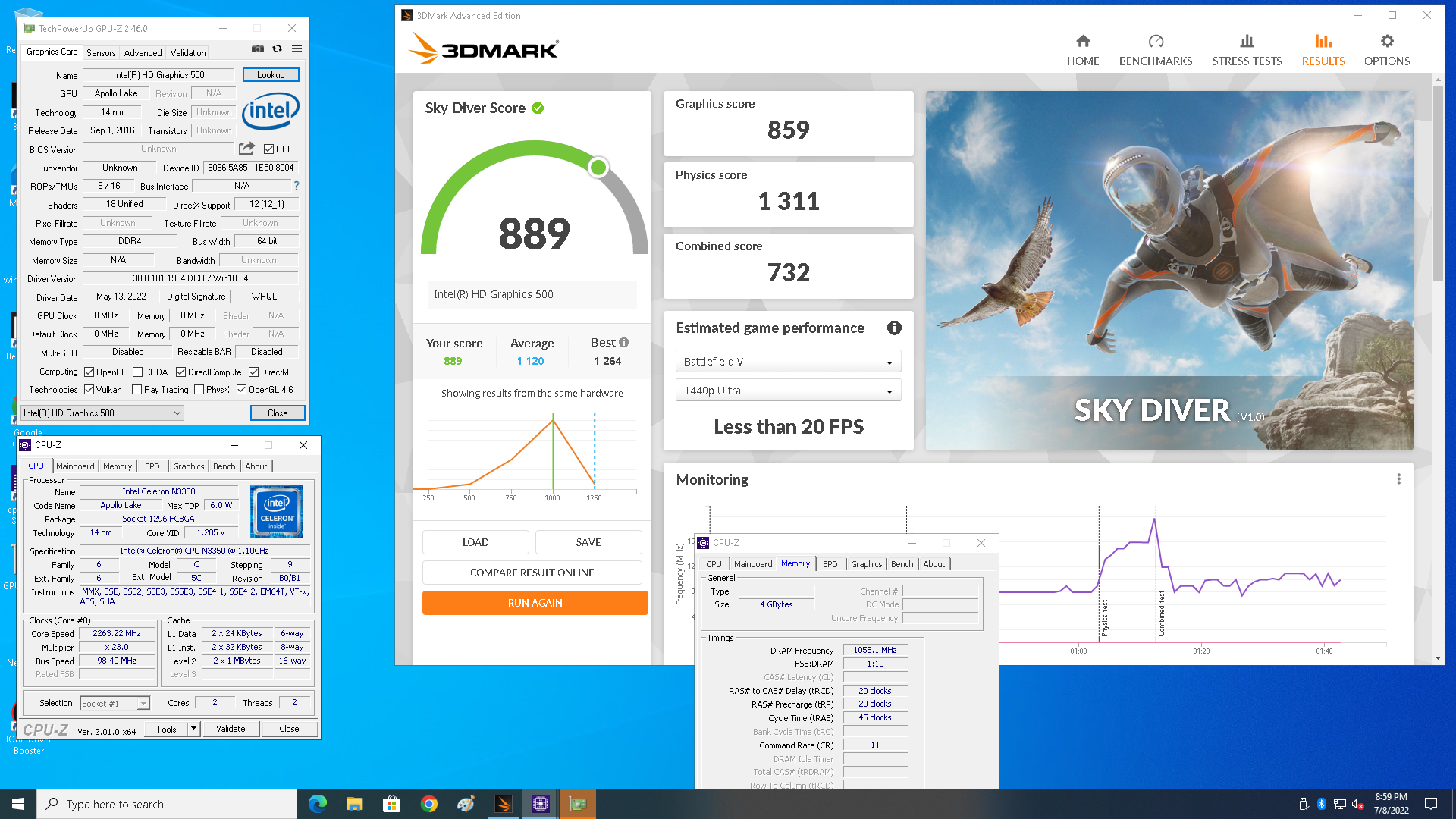Click SAVE in 3DMark results
The width and height of the screenshot is (1456, 819).
point(588,542)
